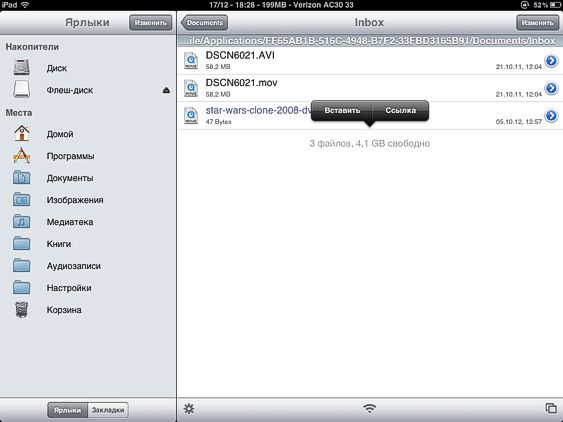Open the windows icon at bottom right
The image size is (563, 422).
tap(551, 408)
